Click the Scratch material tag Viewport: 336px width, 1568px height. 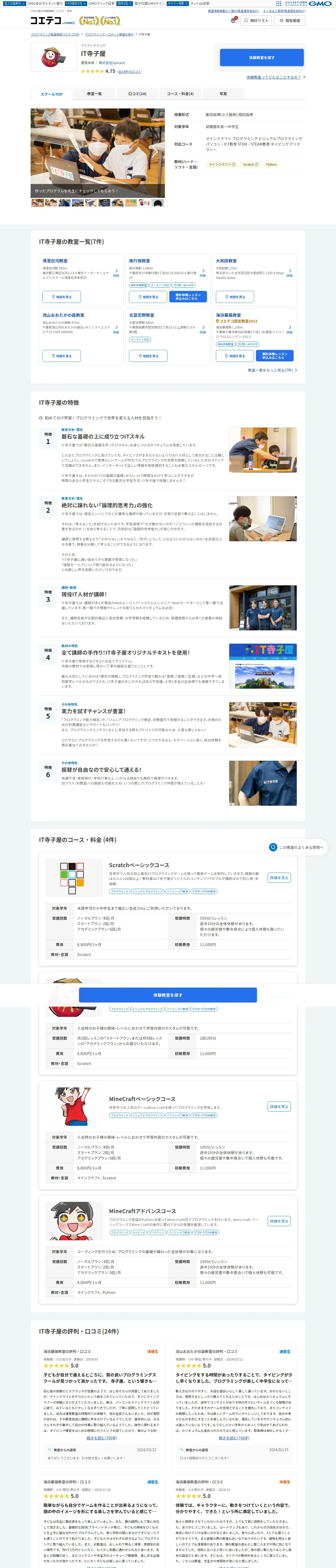coord(251,164)
